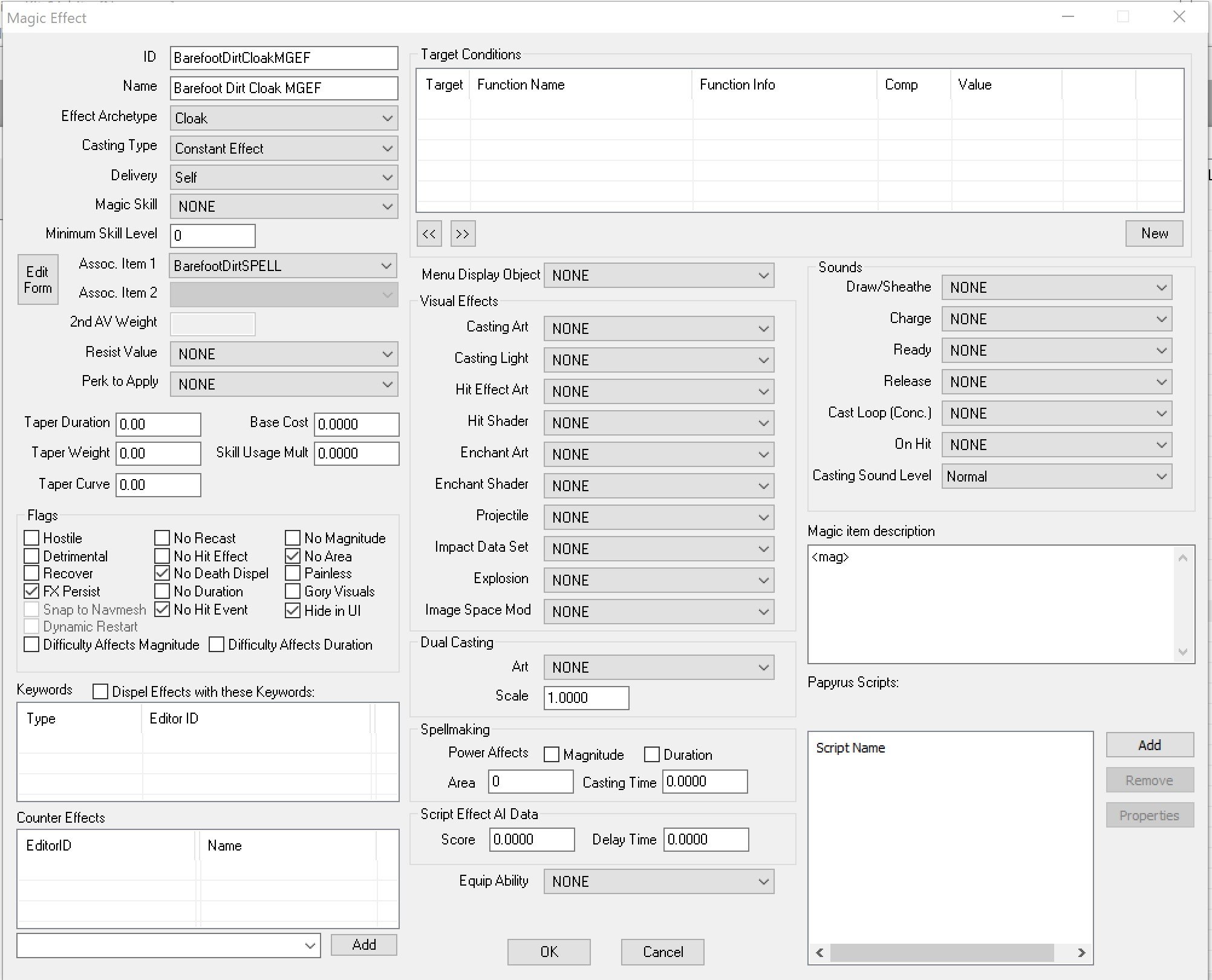Click the Casting Time field
Image resolution: width=1212 pixels, height=980 pixels.
(x=705, y=782)
